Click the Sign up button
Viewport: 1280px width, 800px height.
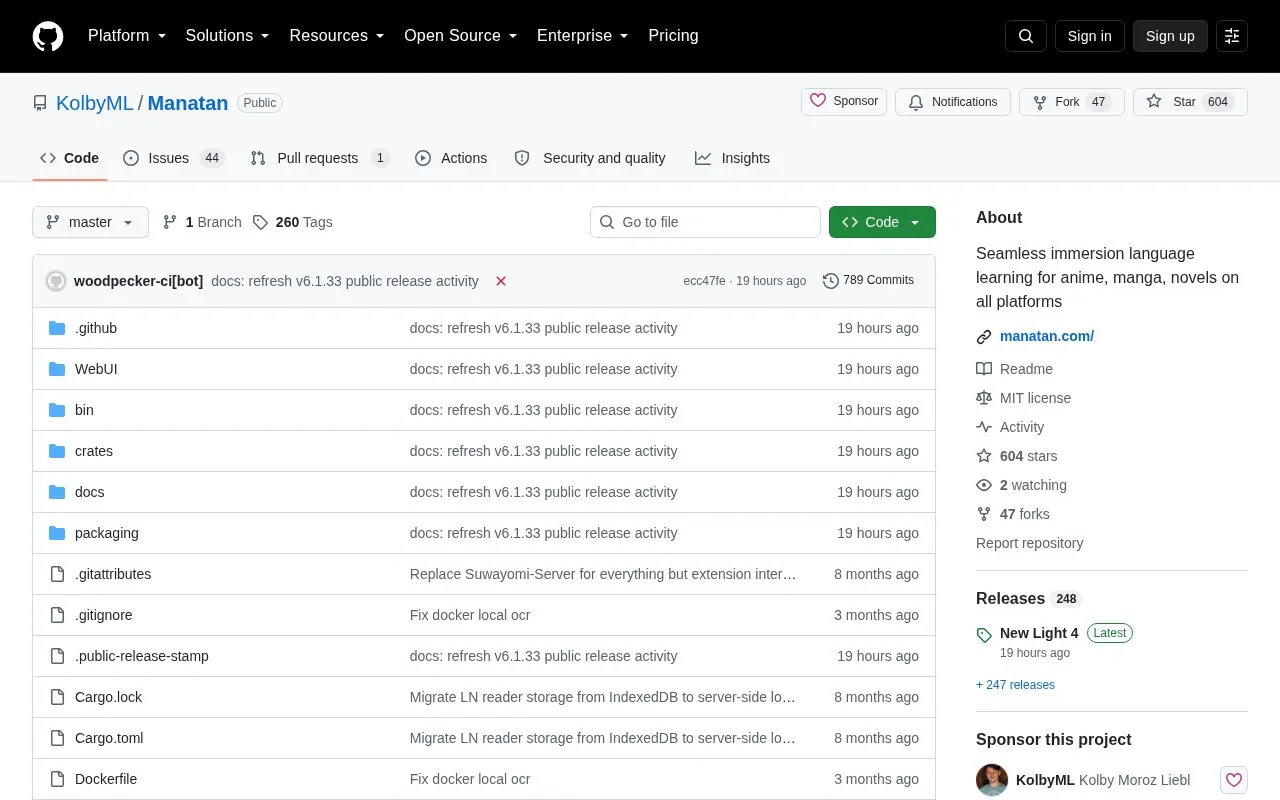pos(1170,36)
